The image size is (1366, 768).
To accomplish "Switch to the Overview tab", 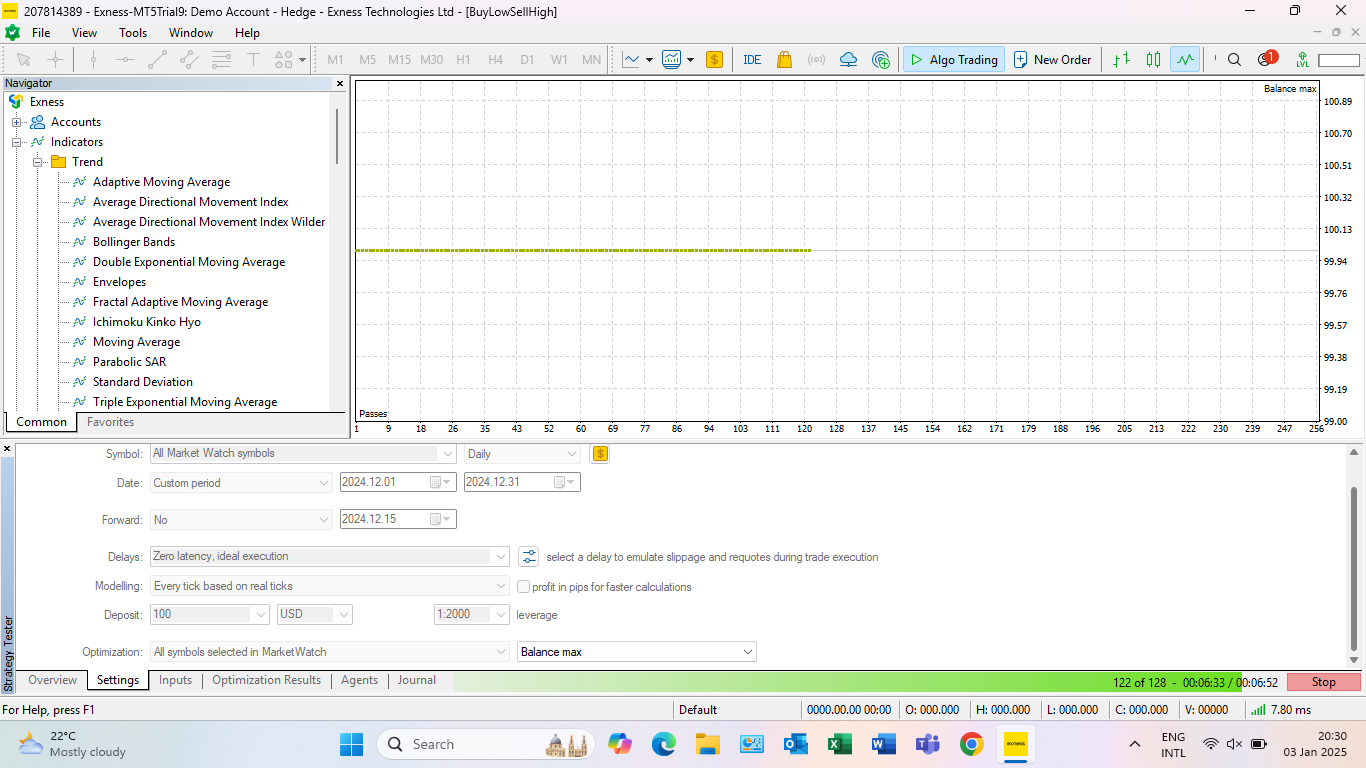I will pyautogui.click(x=52, y=680).
